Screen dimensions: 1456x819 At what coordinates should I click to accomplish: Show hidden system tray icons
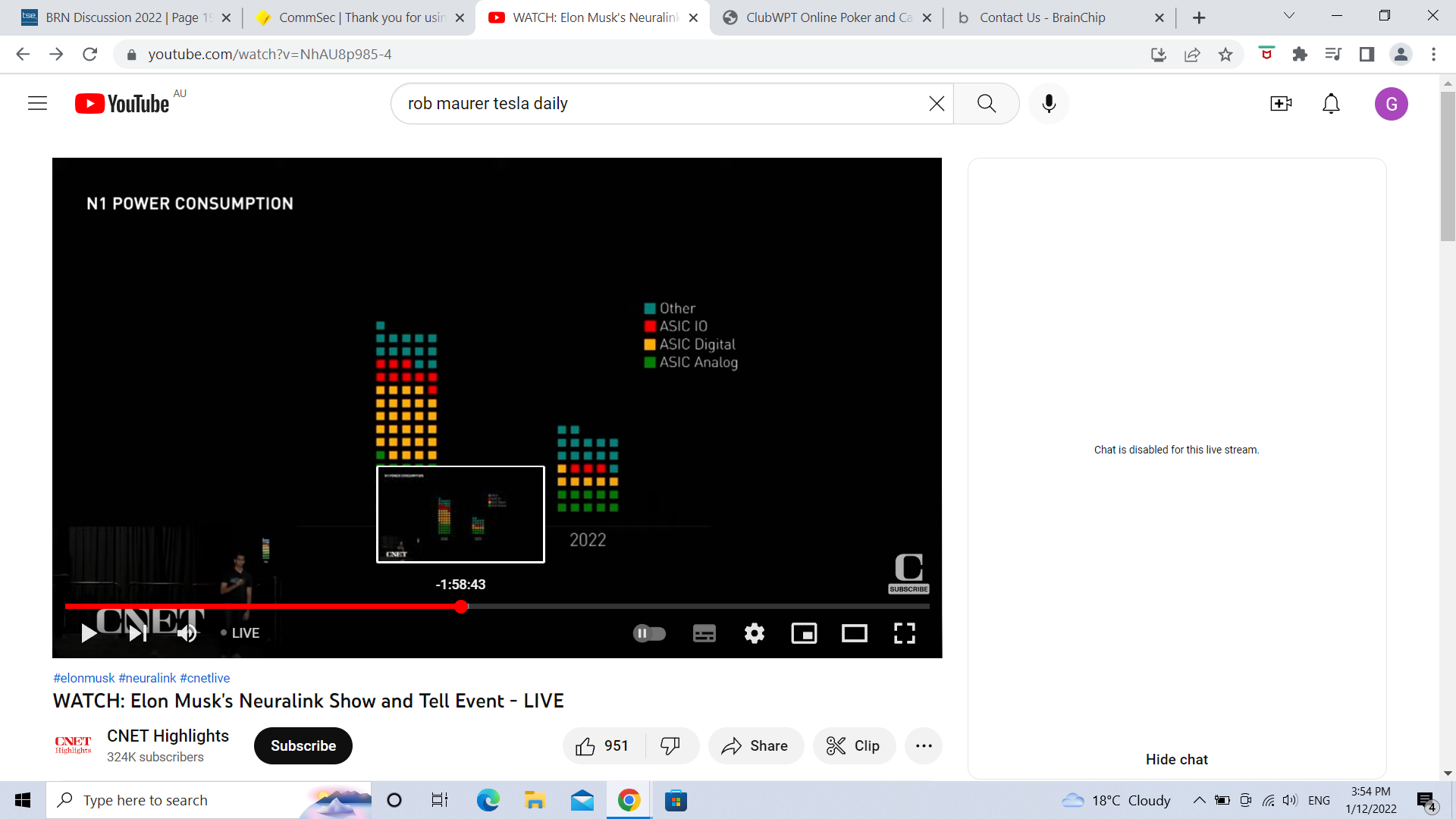(x=1199, y=800)
